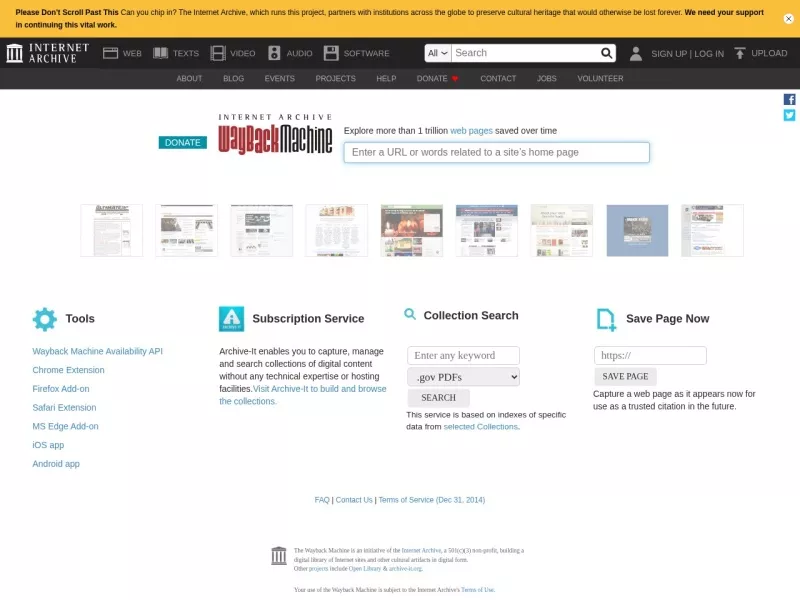The width and height of the screenshot is (800, 600).
Task: Click the teal Donate button
Action: [x=183, y=142]
